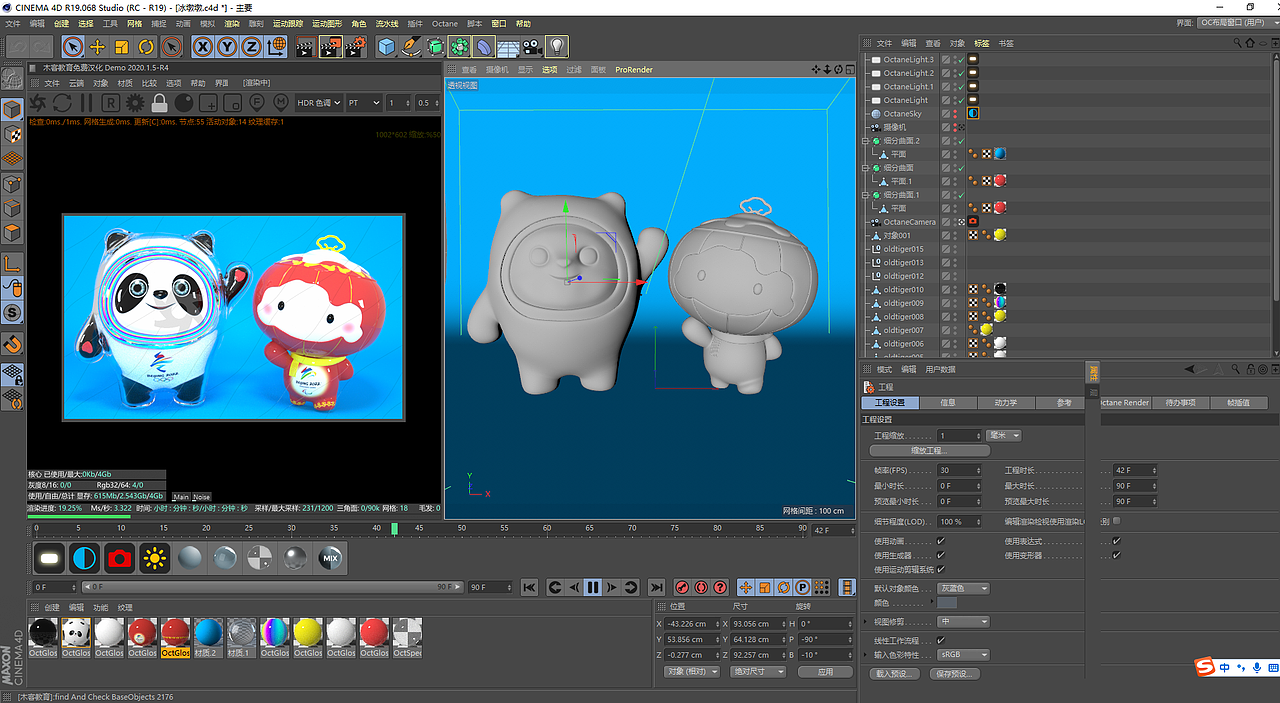Viewport: 1280px width, 703px height.
Task: Add camera object from toolbar
Action: click(x=532, y=46)
